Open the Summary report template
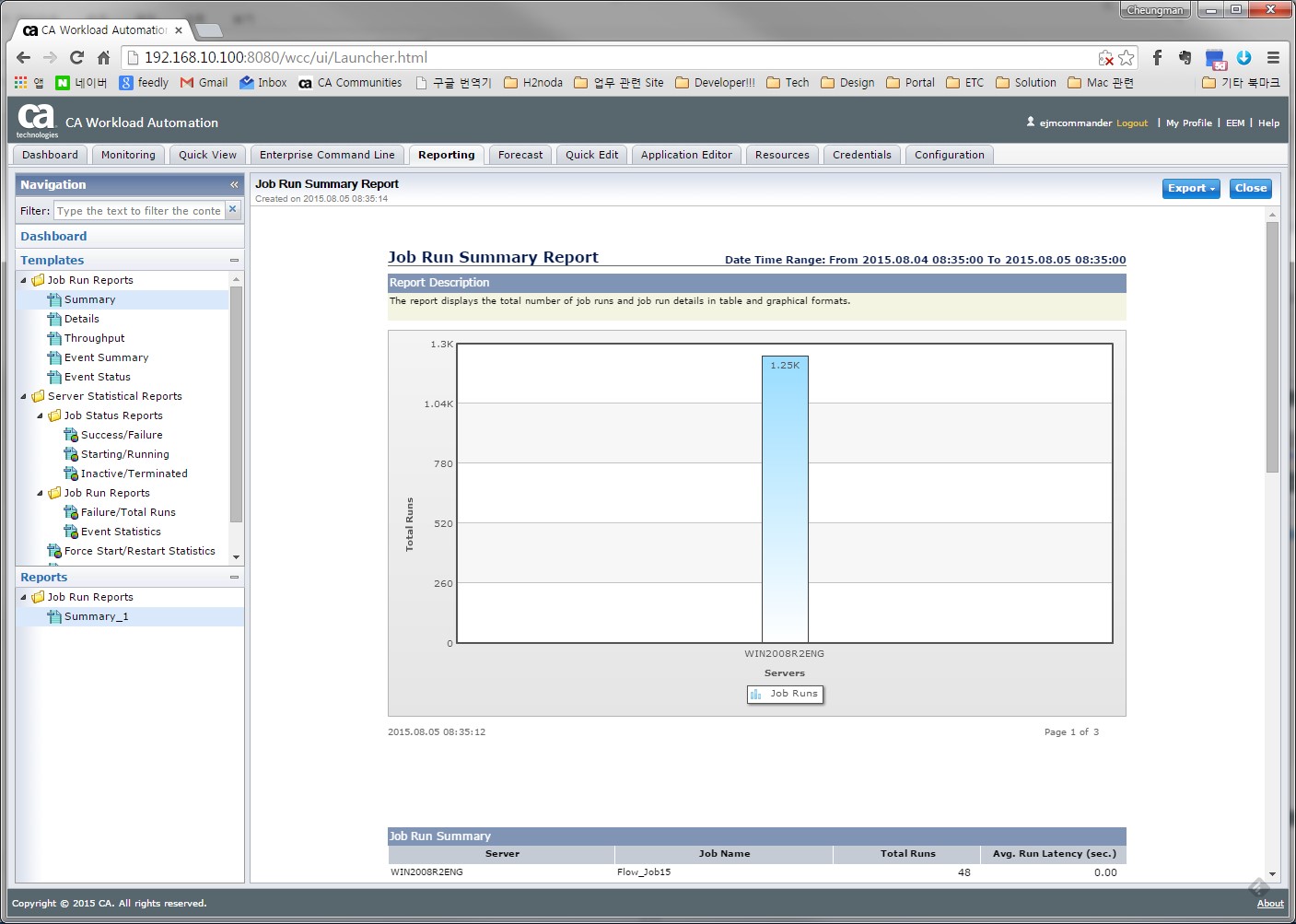This screenshot has height=924, width=1296. coord(89,299)
